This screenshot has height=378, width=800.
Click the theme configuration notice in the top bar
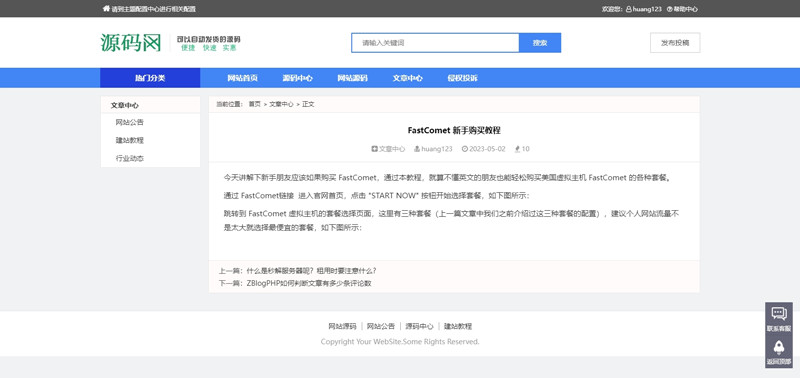tap(153, 9)
